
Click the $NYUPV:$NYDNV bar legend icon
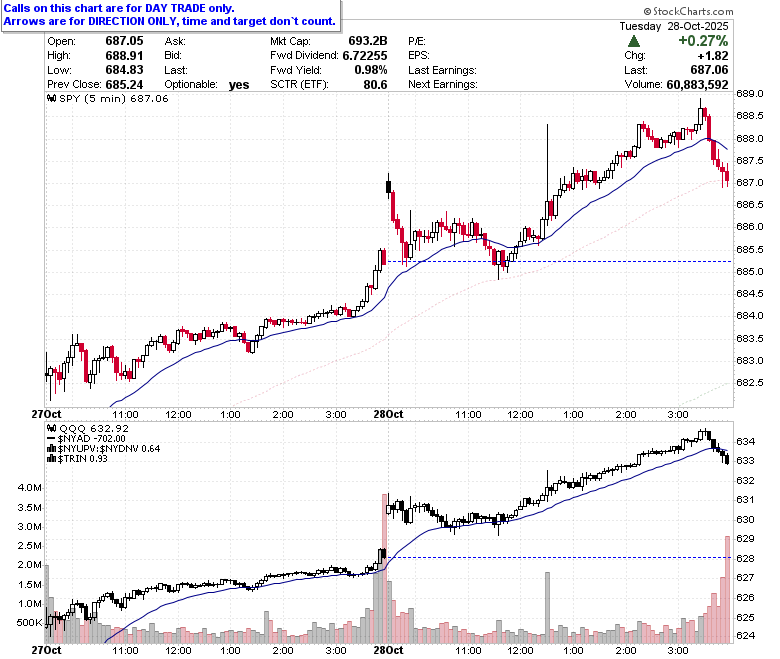[51, 449]
